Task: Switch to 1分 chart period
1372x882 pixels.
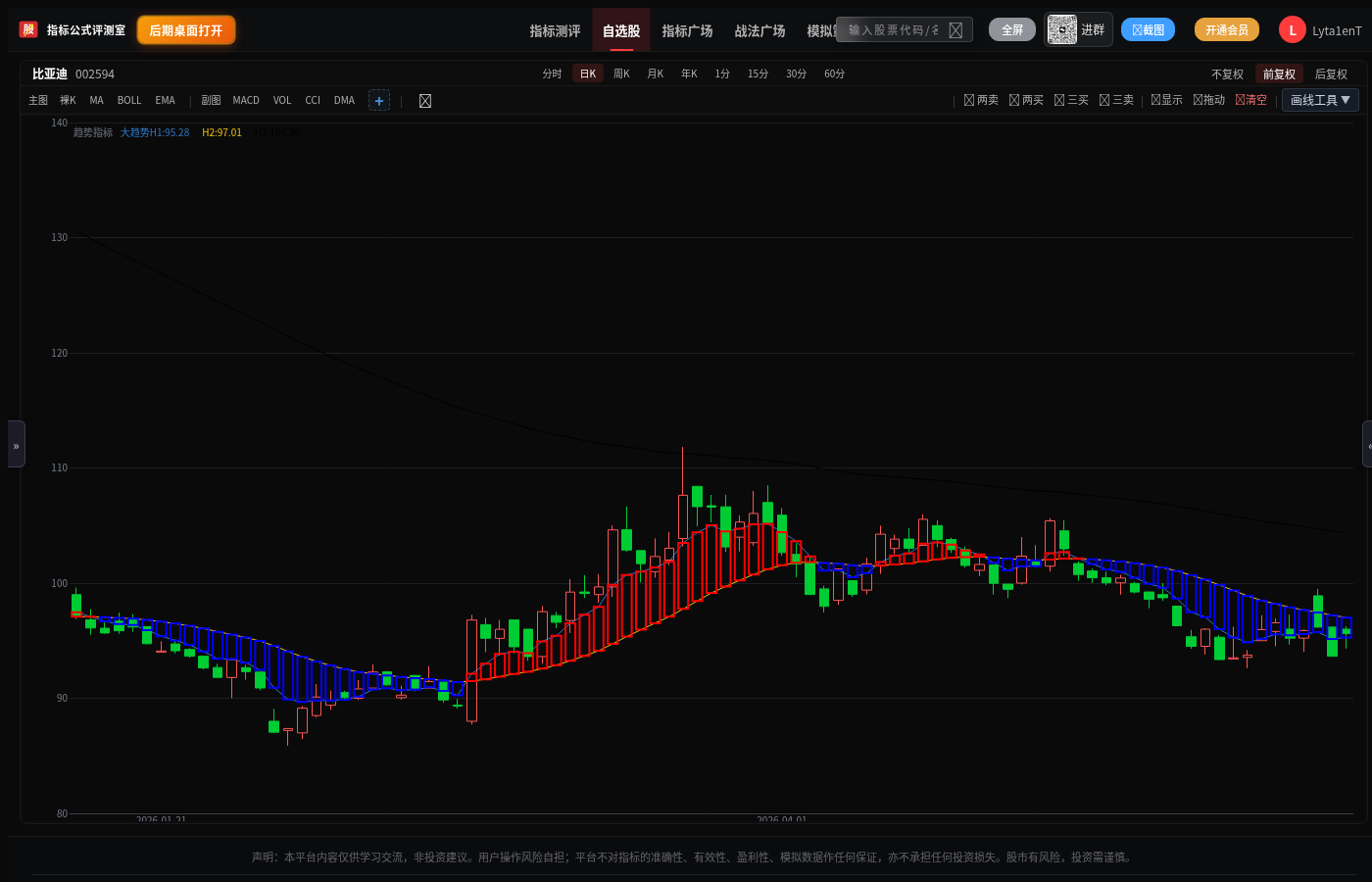Action: point(722,73)
